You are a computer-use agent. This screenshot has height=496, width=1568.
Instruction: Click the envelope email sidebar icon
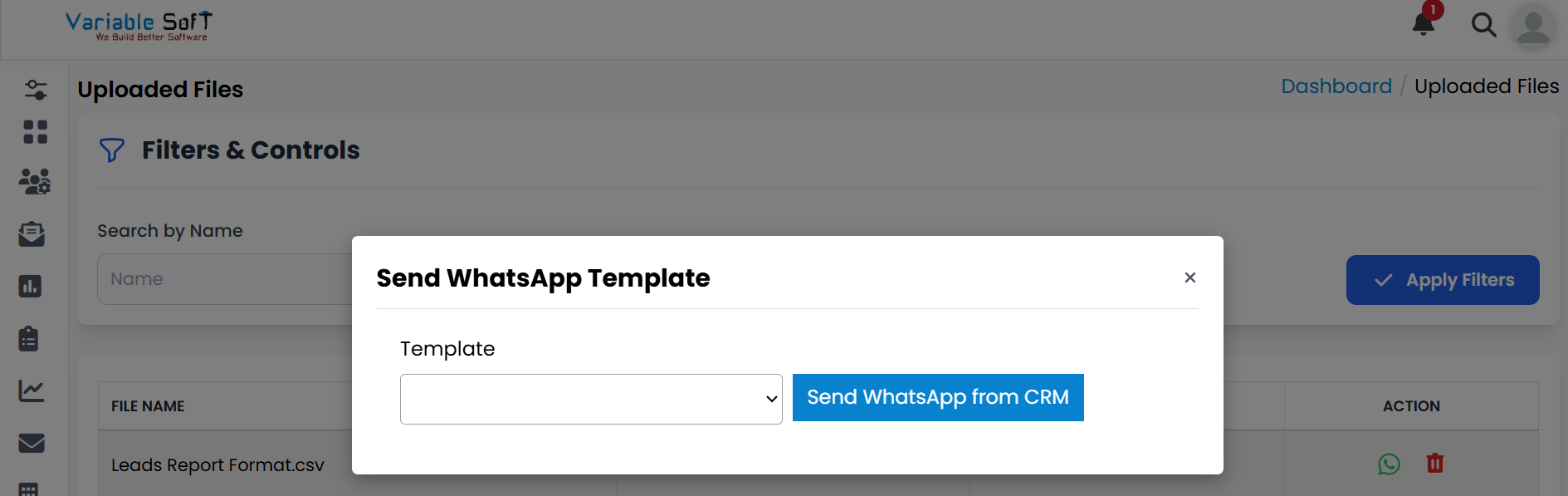pyautogui.click(x=32, y=444)
